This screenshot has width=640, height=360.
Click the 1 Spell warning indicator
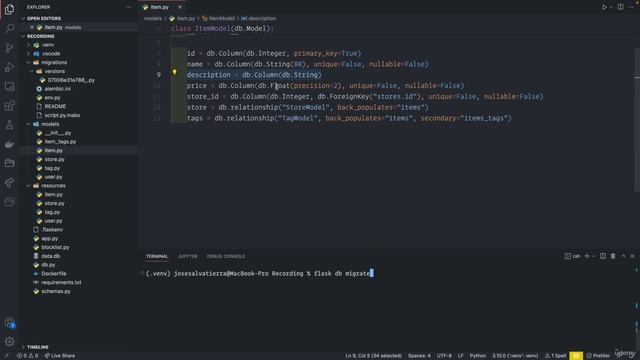(x=555, y=356)
